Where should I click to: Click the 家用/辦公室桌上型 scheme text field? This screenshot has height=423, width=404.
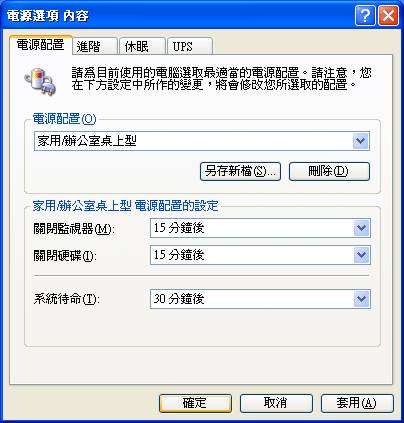click(x=193, y=141)
